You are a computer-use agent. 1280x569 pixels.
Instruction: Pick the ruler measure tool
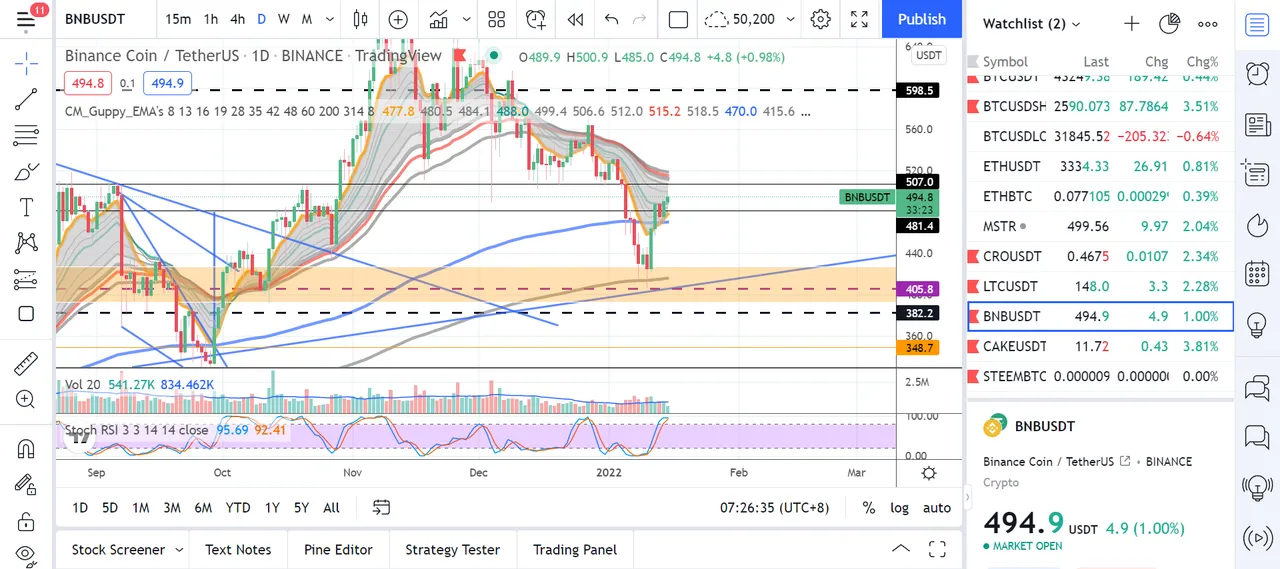click(x=26, y=363)
